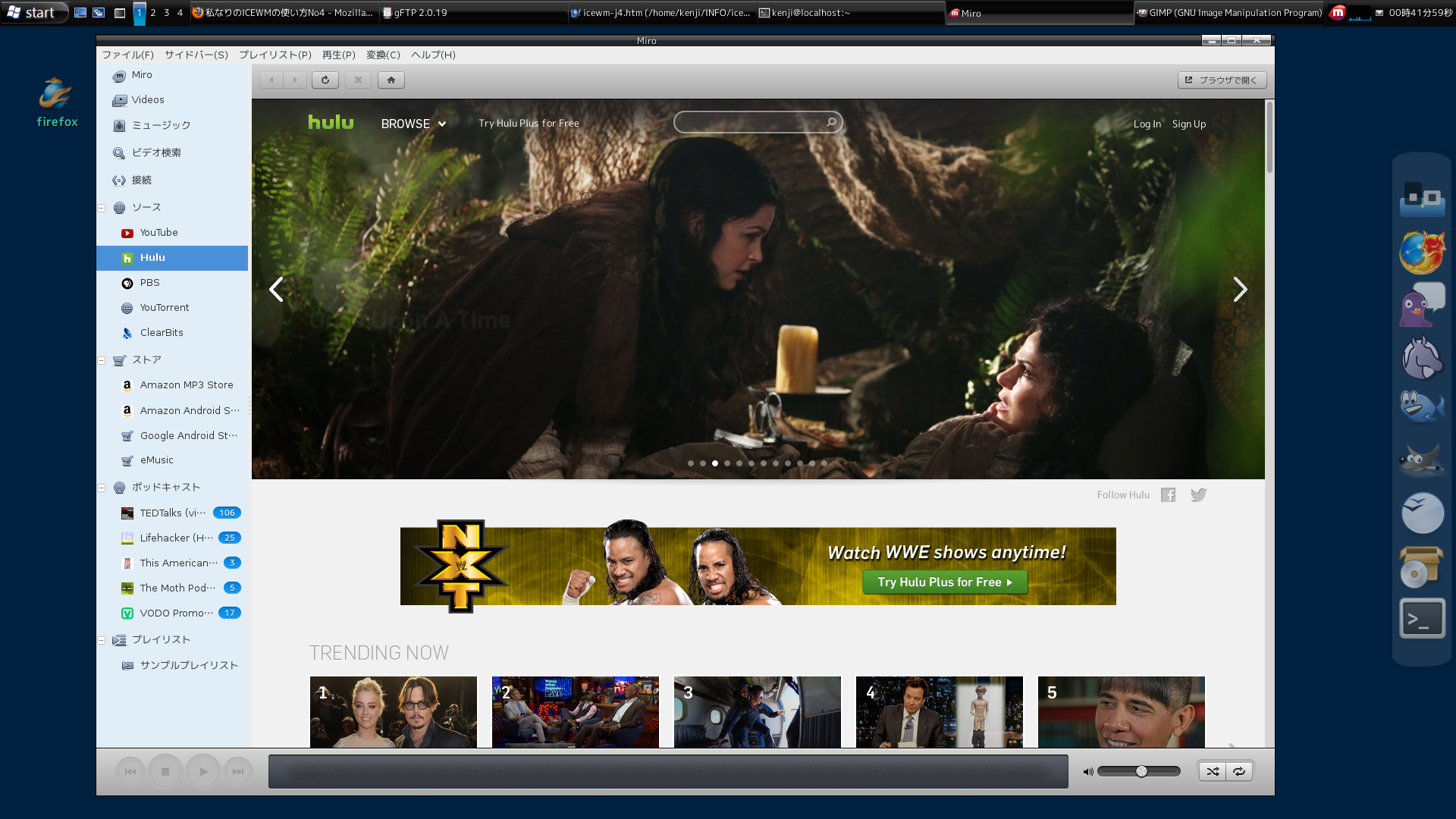Open the ファイル(F) menu

point(127,55)
